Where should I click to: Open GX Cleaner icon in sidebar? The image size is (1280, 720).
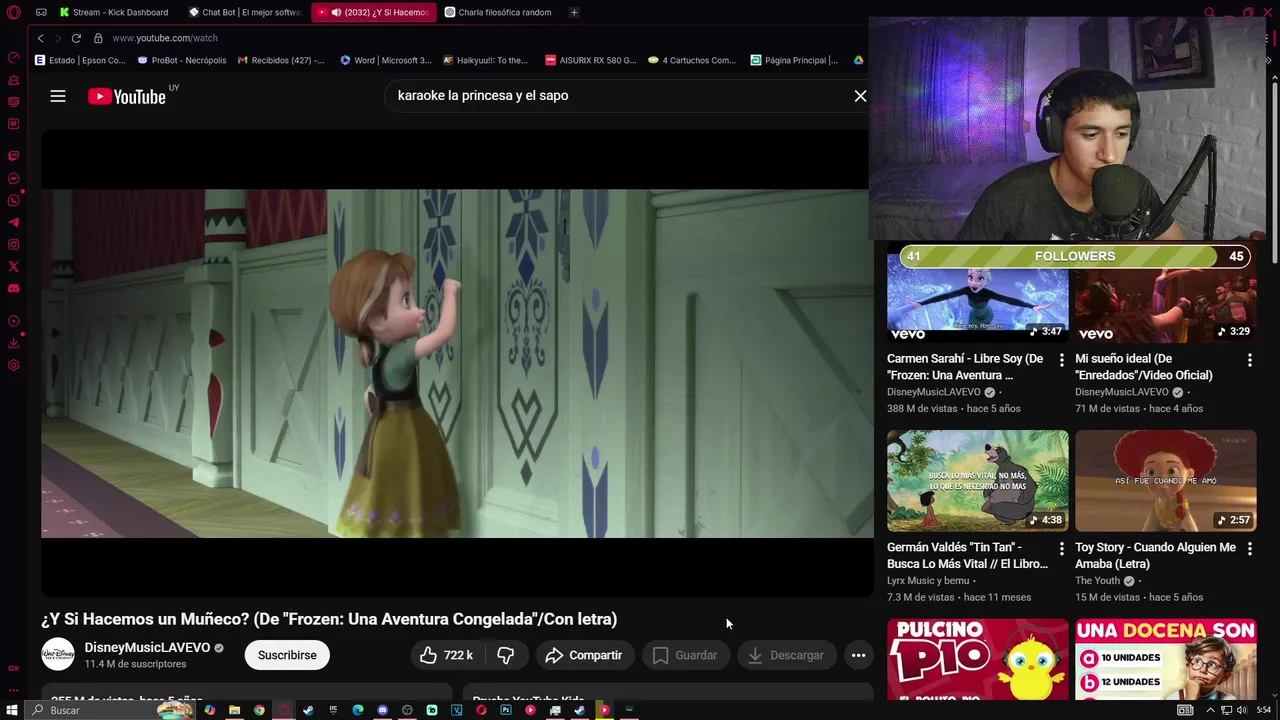[14, 80]
